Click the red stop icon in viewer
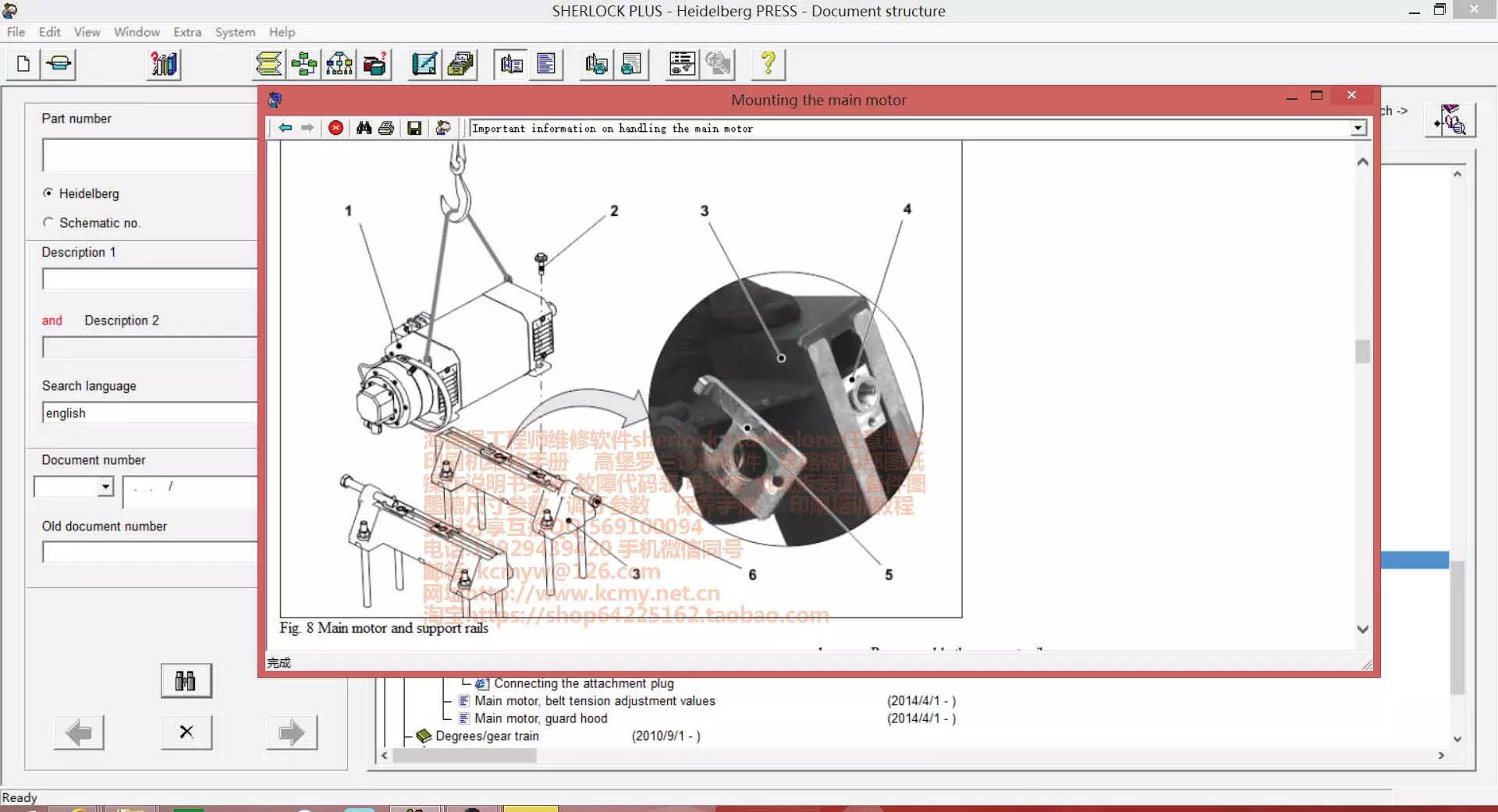 pos(335,128)
